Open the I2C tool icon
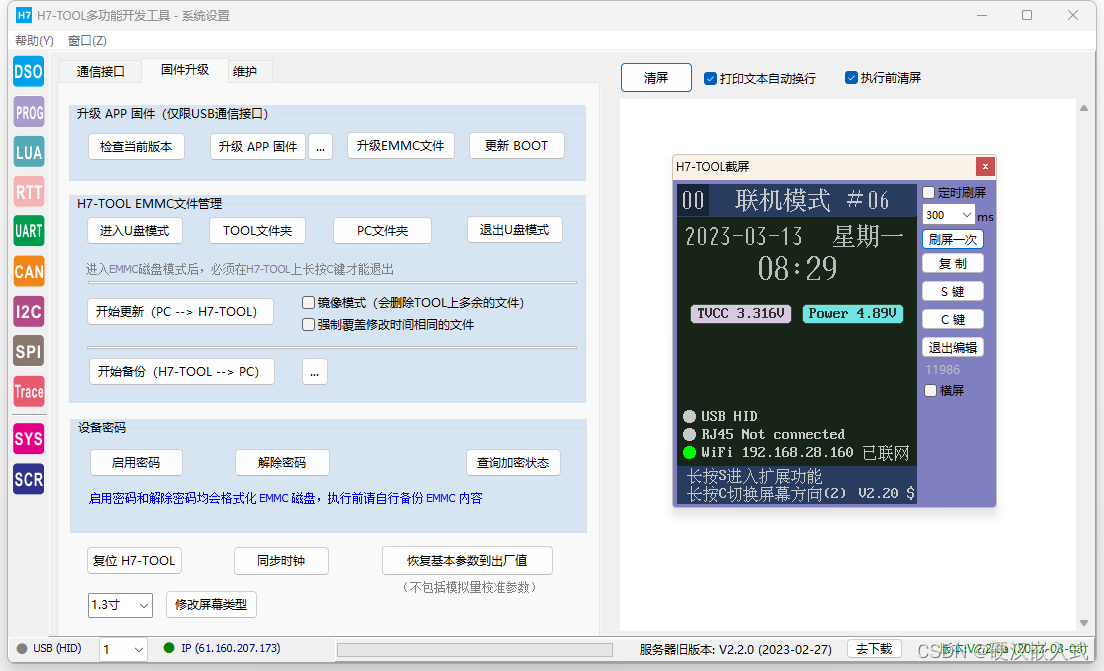1104x671 pixels. click(28, 311)
